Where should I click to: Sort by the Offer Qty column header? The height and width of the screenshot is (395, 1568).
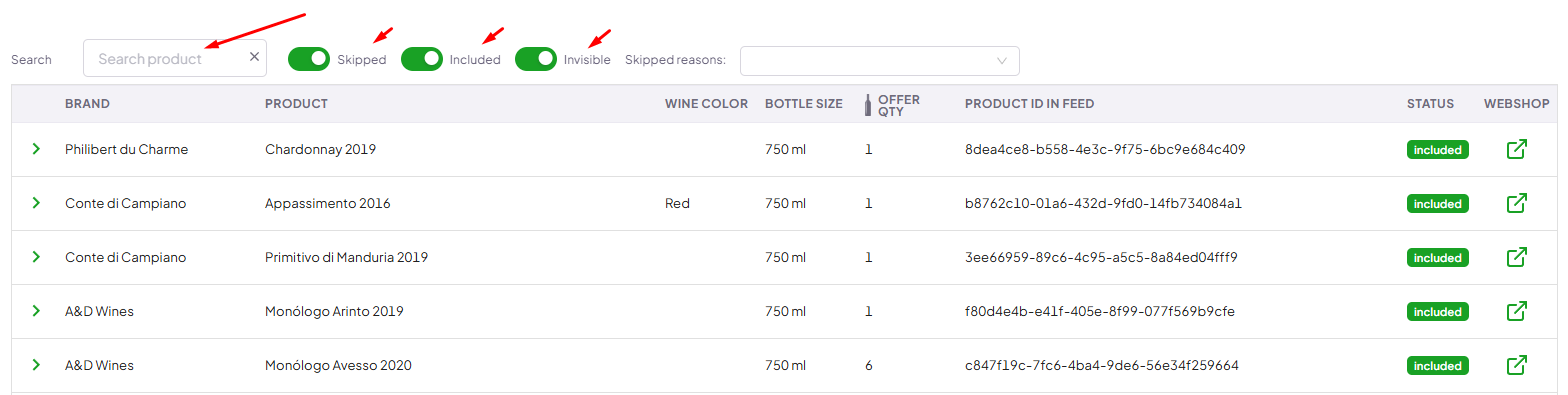(899, 105)
